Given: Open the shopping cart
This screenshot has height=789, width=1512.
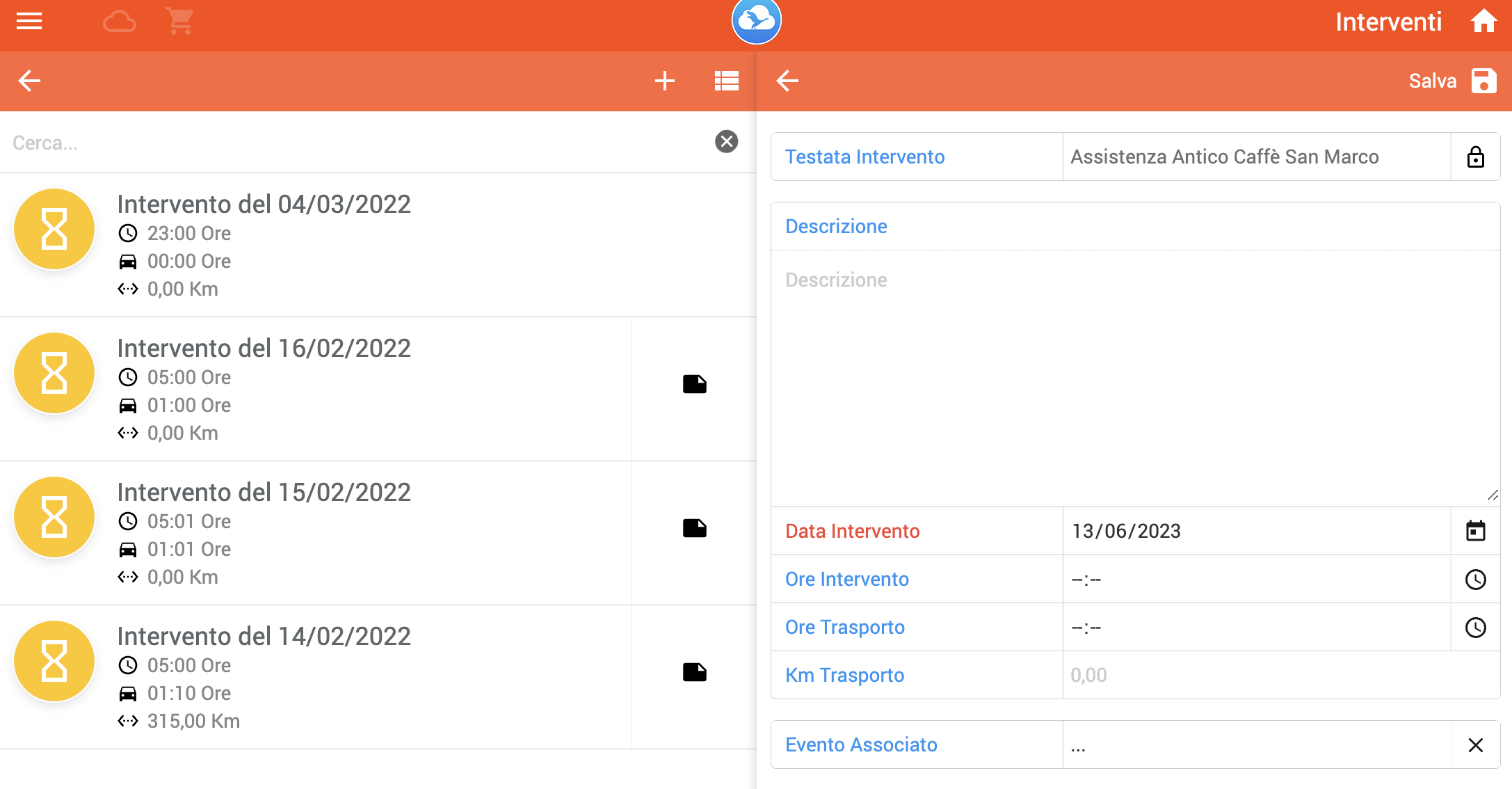Looking at the screenshot, I should [180, 22].
